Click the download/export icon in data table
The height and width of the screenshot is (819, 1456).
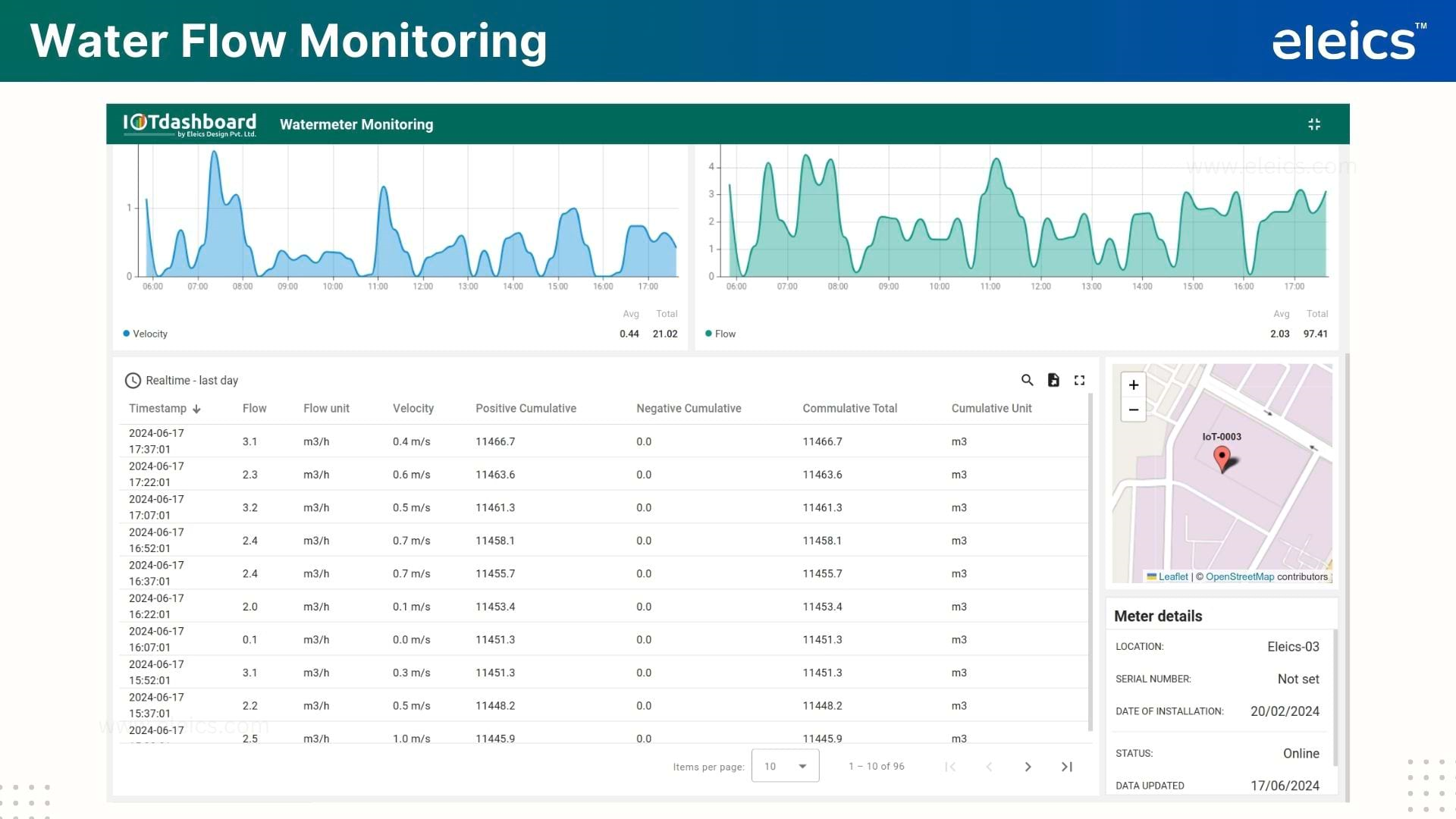[1053, 380]
